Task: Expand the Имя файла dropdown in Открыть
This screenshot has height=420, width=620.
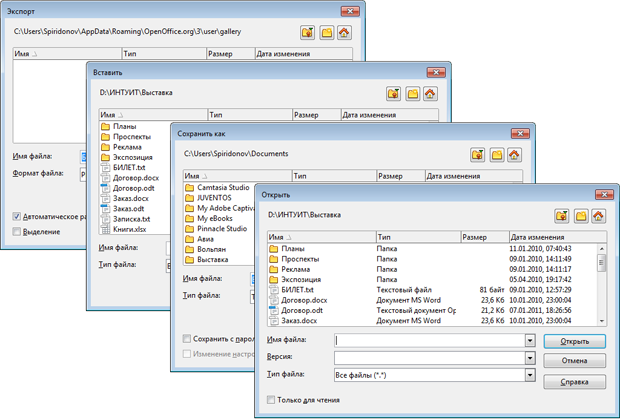Action: pyautogui.click(x=529, y=340)
